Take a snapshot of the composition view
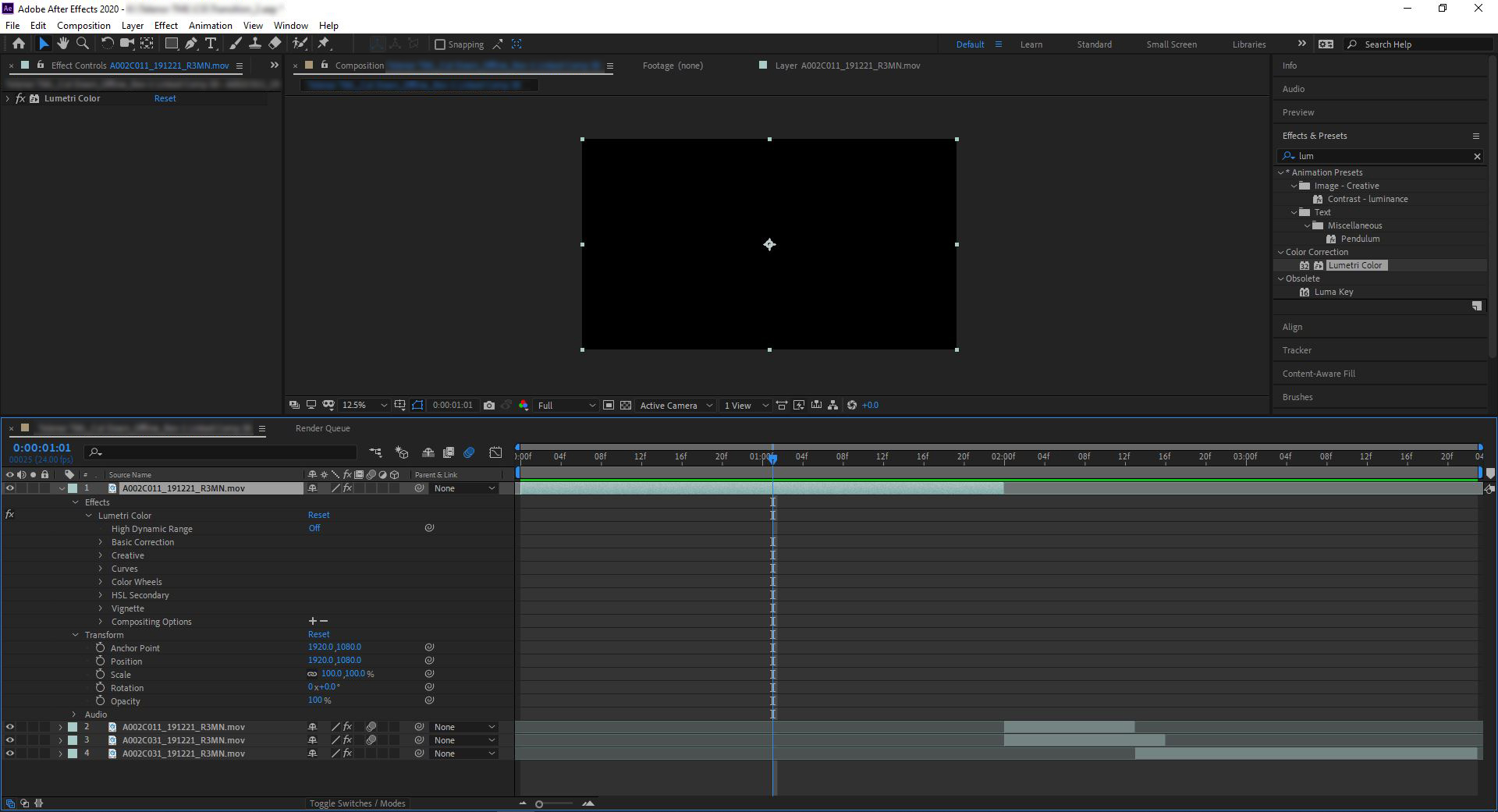The image size is (1498, 812). point(489,405)
